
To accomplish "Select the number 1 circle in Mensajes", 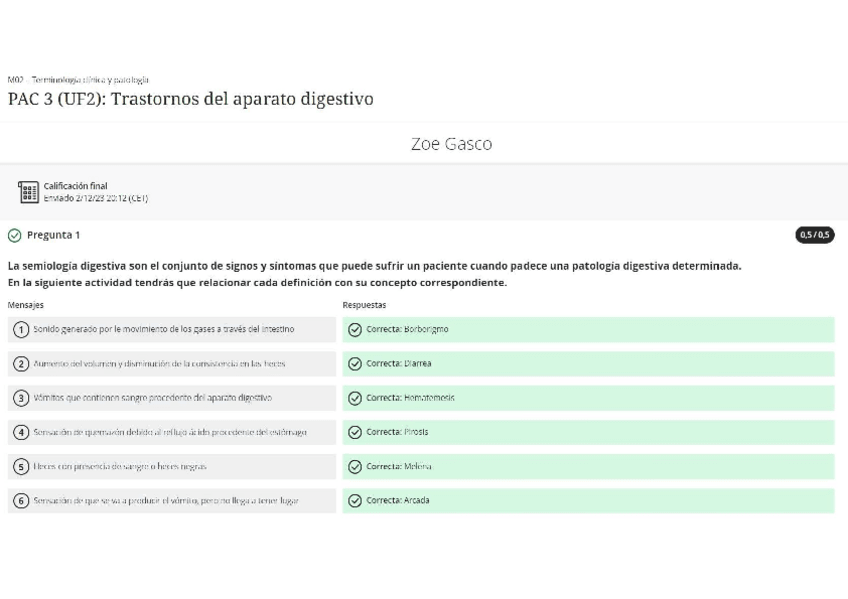I will click(x=21, y=330).
